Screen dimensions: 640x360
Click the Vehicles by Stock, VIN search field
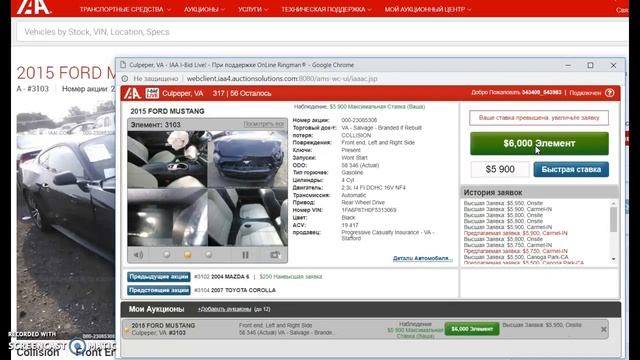pos(322,32)
